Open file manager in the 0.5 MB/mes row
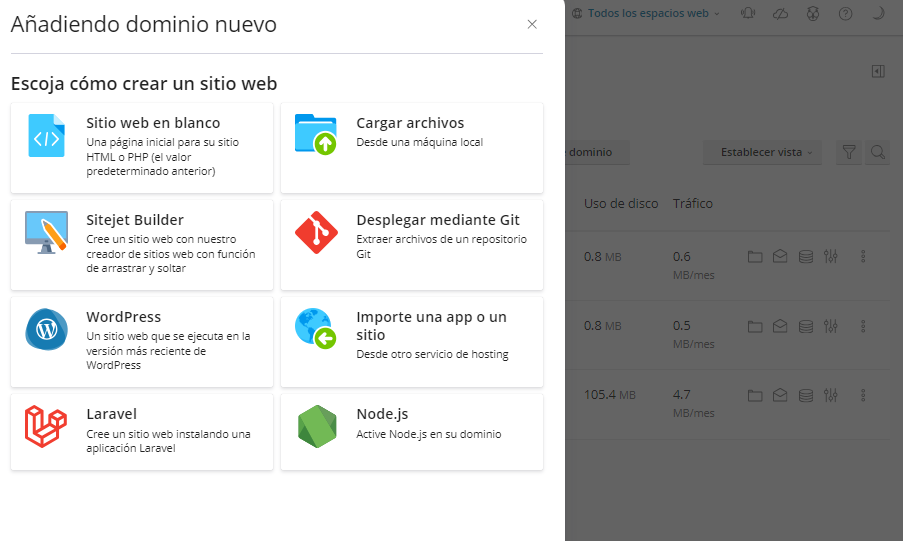This screenshot has width=903, height=541. [x=755, y=327]
